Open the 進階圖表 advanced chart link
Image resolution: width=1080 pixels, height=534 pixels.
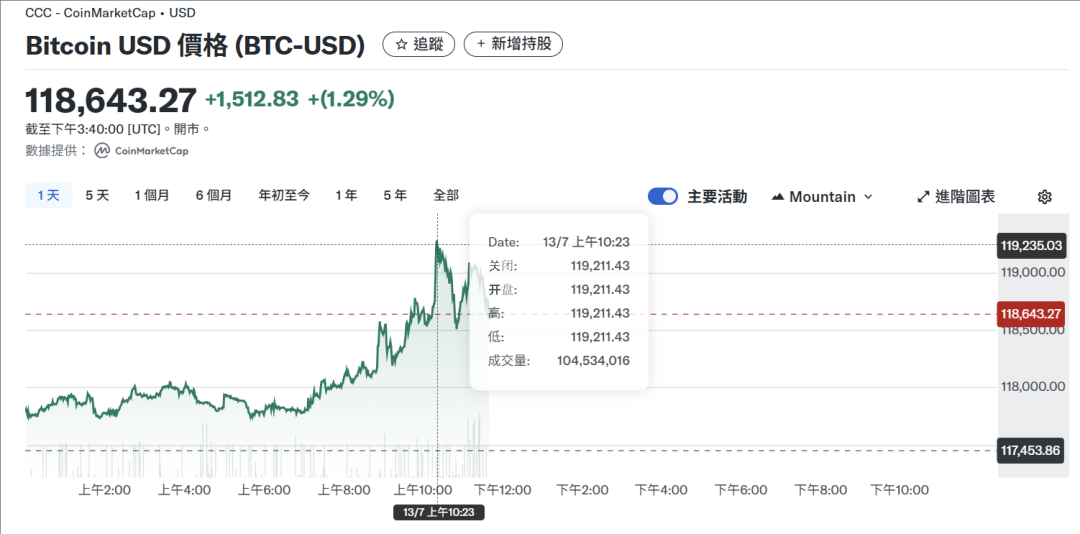956,197
